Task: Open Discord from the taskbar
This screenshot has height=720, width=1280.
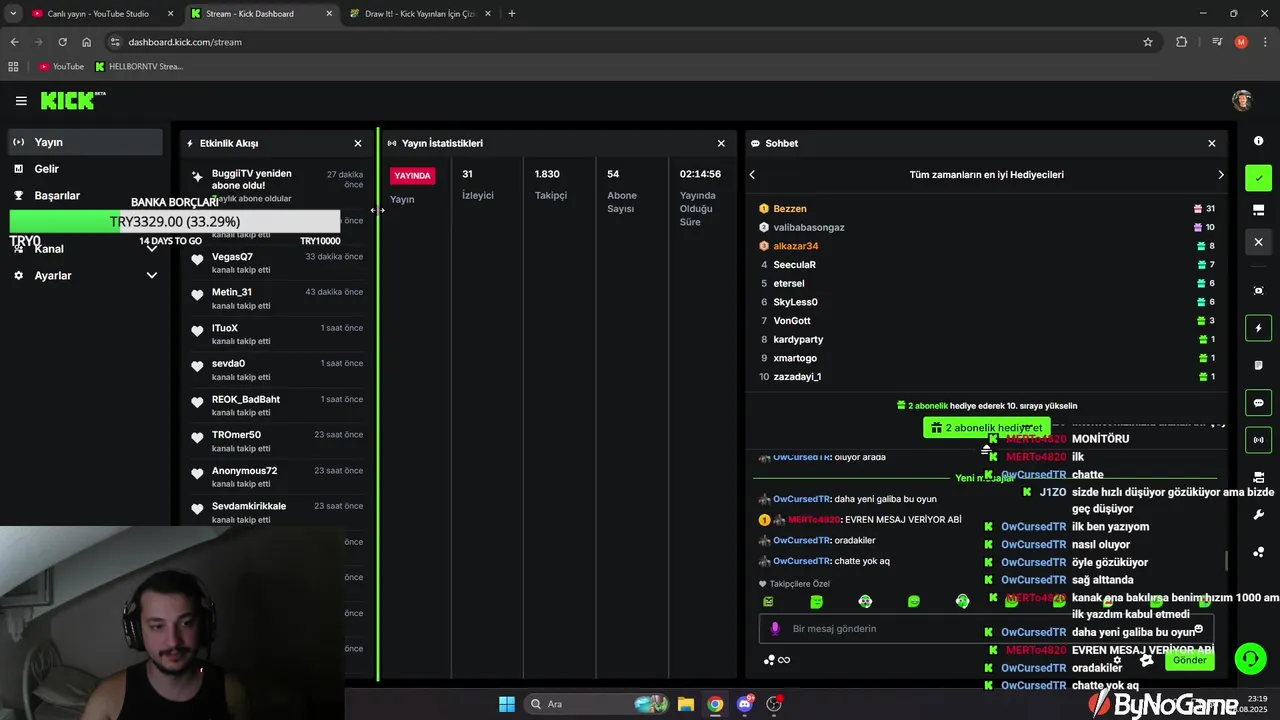Action: pyautogui.click(x=745, y=704)
